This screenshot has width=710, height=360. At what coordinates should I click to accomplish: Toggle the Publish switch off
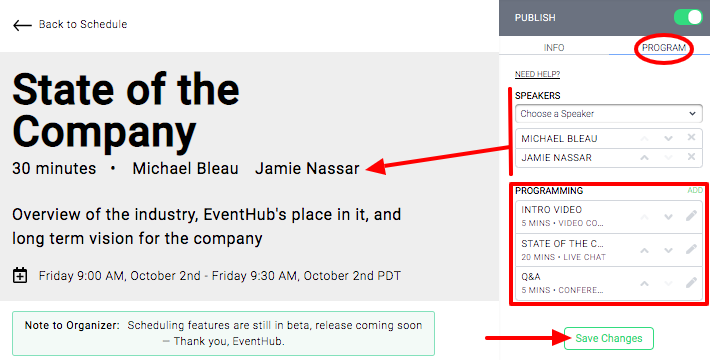(688, 18)
